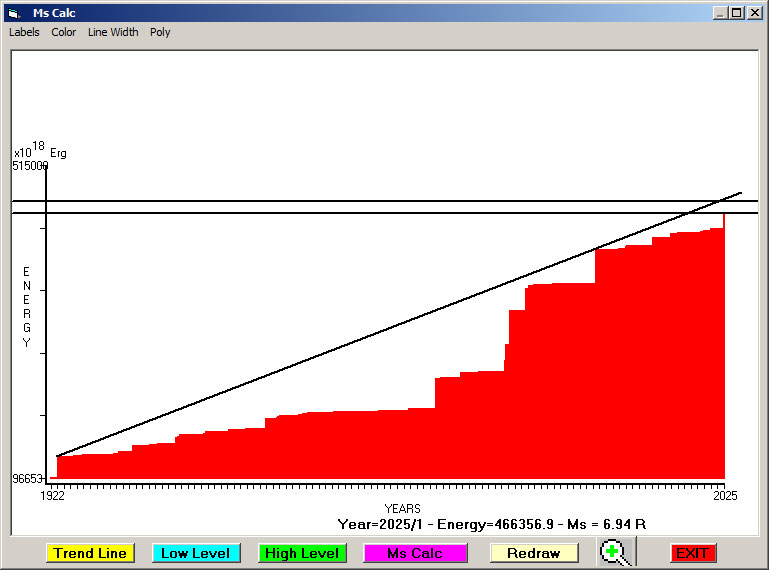769x570 pixels.
Task: Click the 2025 year axis label
Action: (723, 495)
